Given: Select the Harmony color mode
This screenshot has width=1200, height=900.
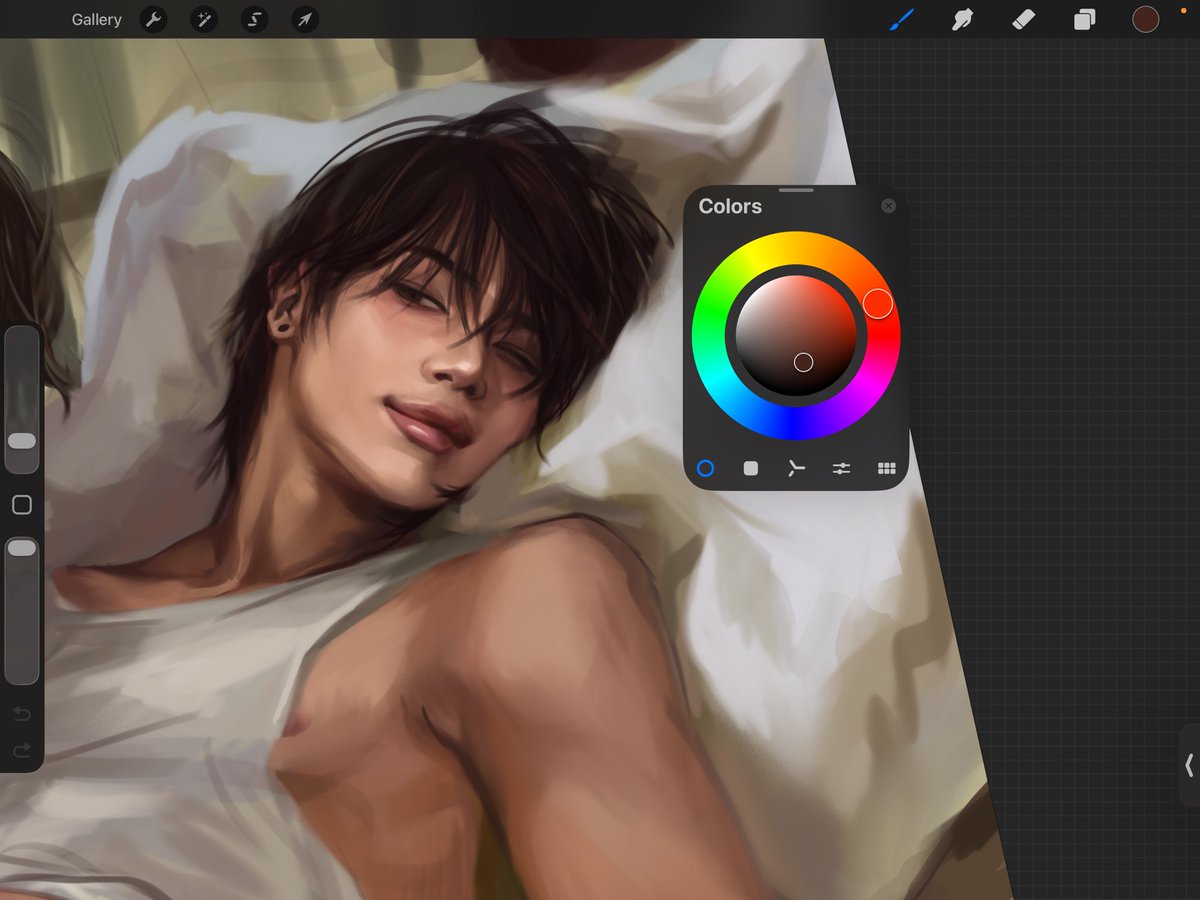Looking at the screenshot, I should 795,468.
